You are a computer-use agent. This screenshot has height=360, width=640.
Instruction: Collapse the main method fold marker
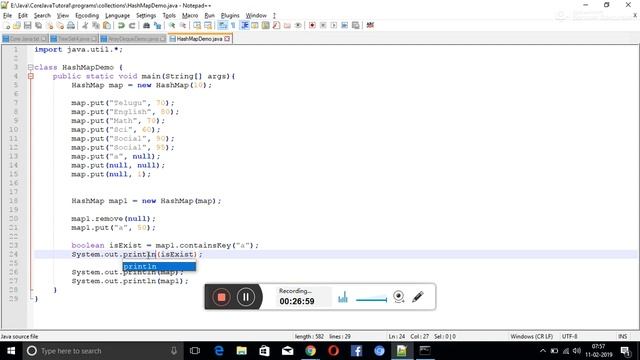[31, 76]
